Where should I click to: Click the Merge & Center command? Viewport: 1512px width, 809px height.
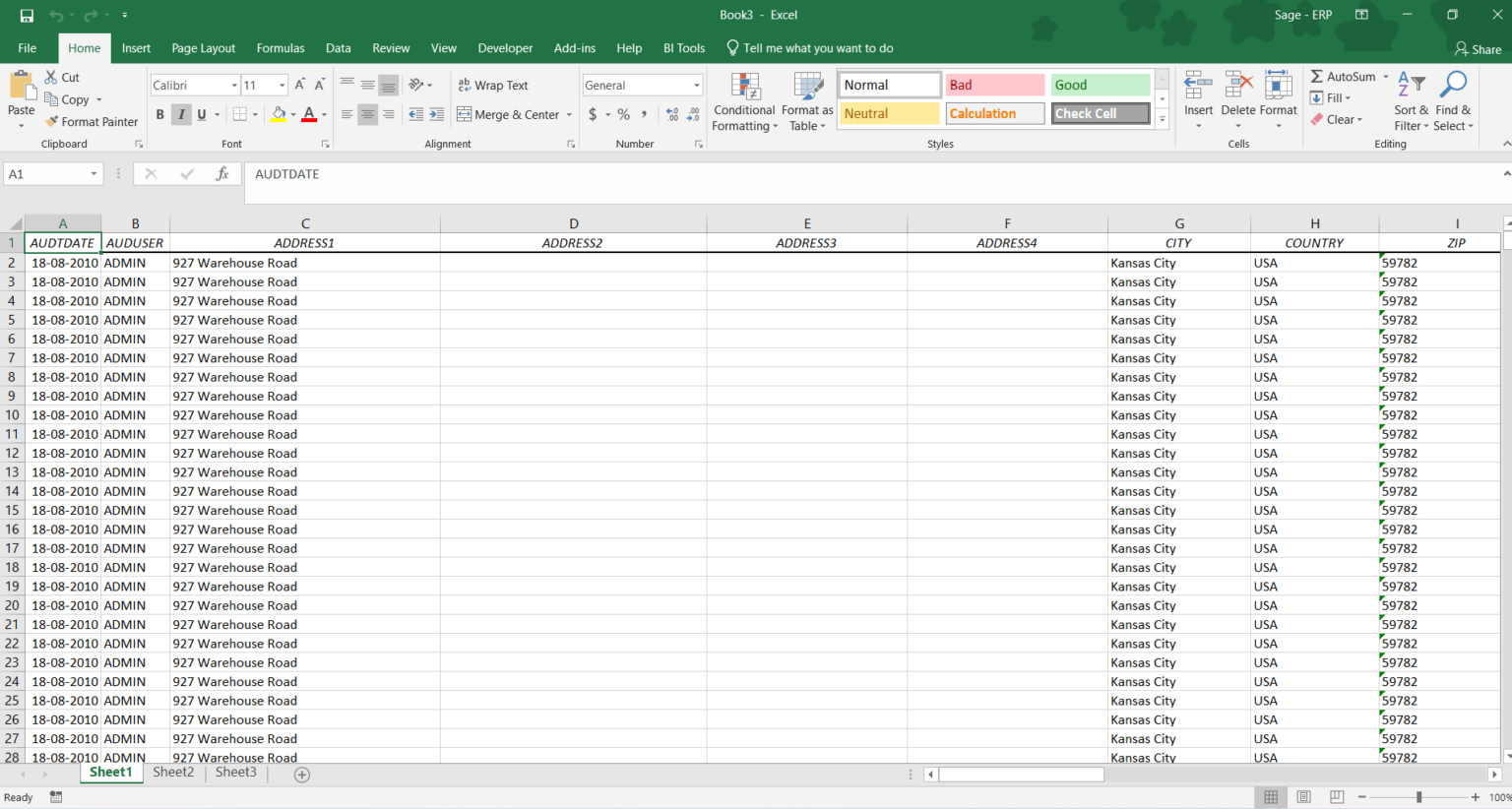[x=508, y=114]
